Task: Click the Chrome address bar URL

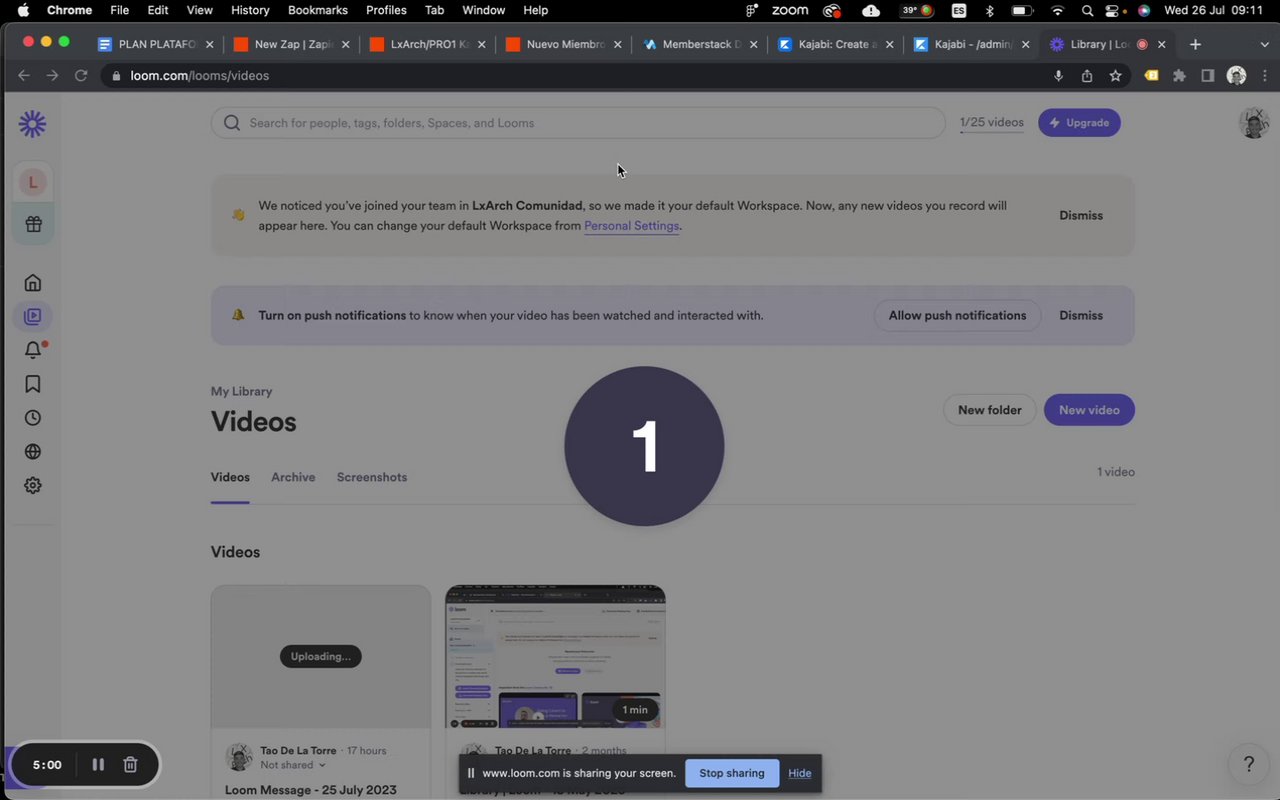Action: 200,76
